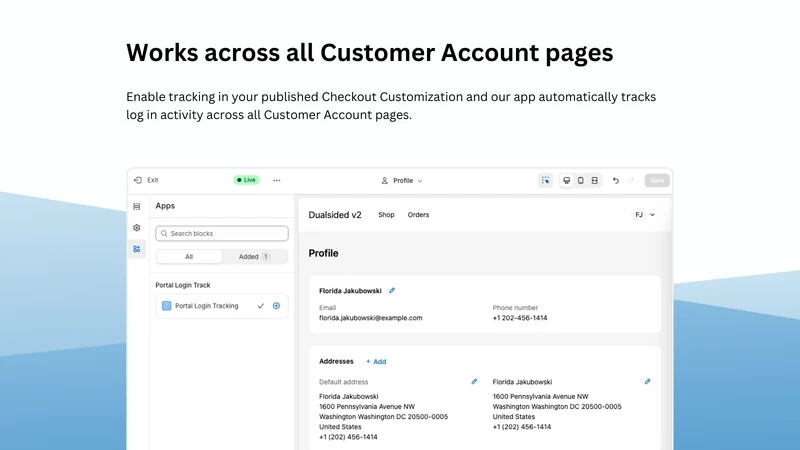The image size is (800, 450).
Task: Click the Portal Login Tracking app icon
Action: click(x=166, y=306)
